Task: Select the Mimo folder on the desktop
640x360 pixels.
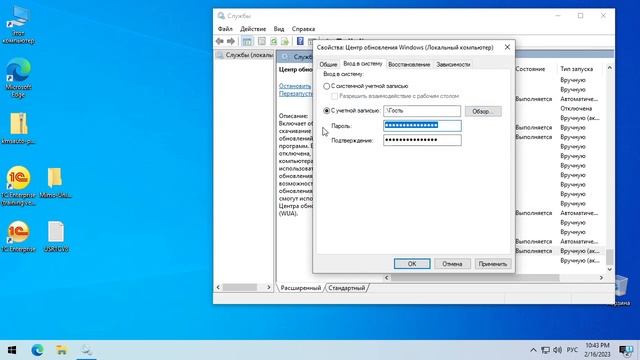Action: coord(56,183)
